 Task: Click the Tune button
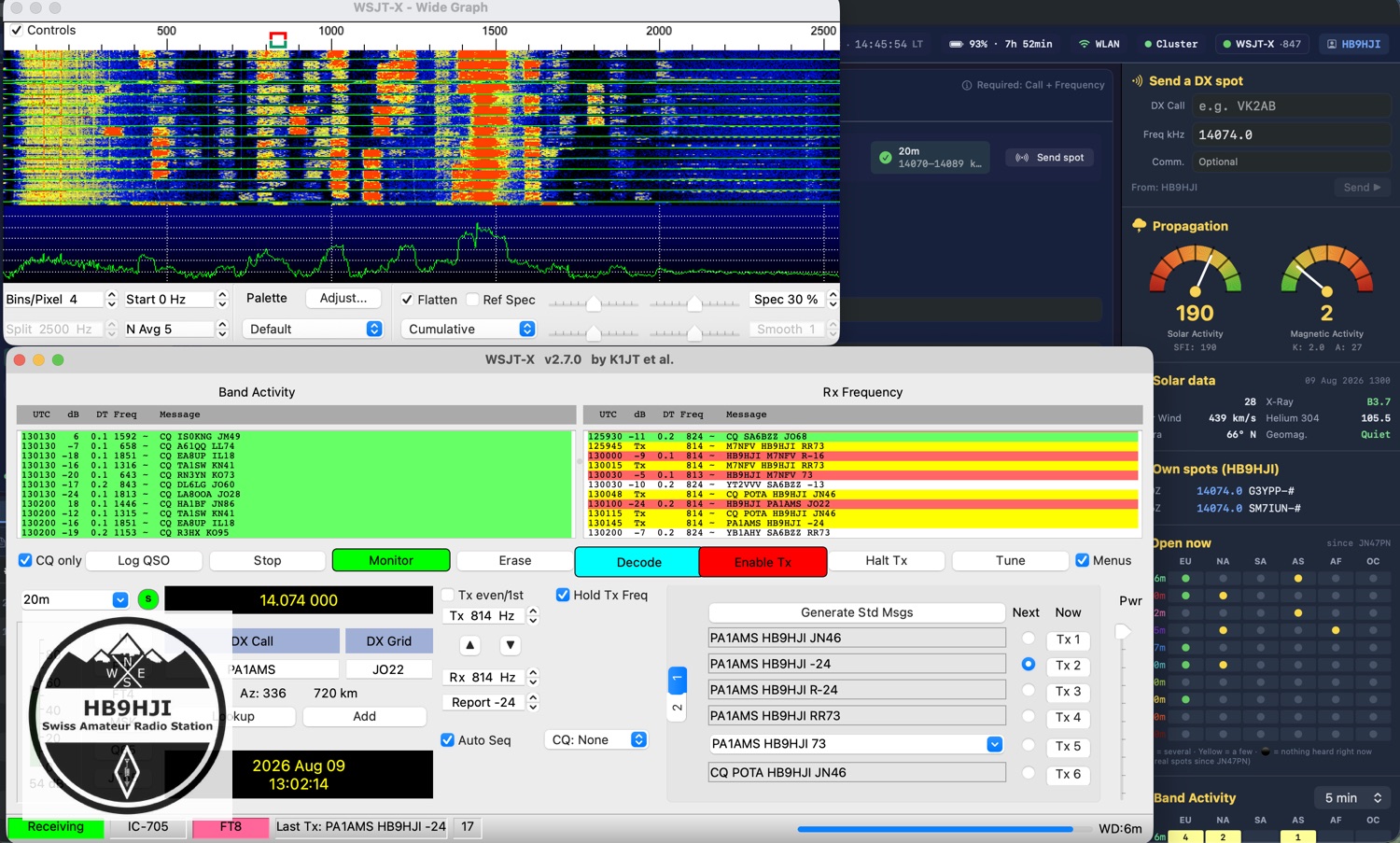click(1010, 560)
